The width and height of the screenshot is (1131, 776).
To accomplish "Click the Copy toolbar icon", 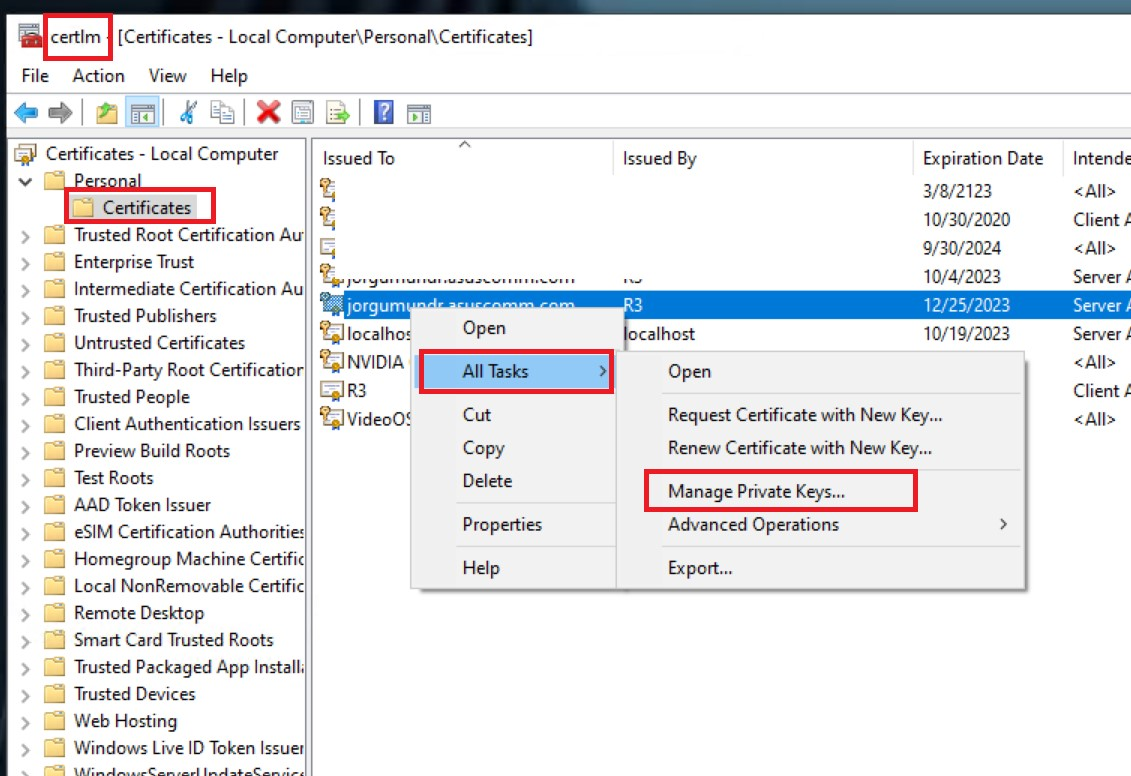I will pyautogui.click(x=222, y=112).
